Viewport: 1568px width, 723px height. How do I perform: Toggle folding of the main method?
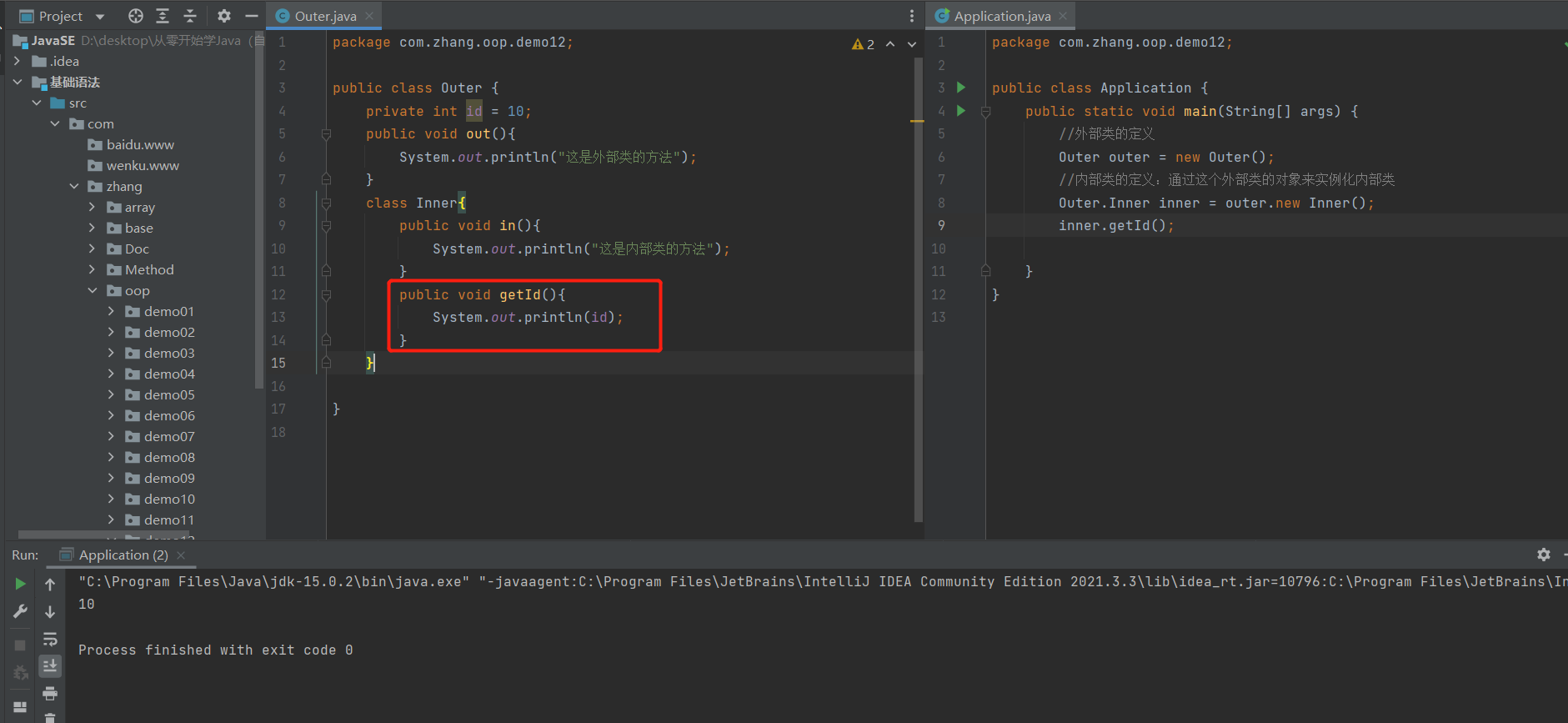985,111
